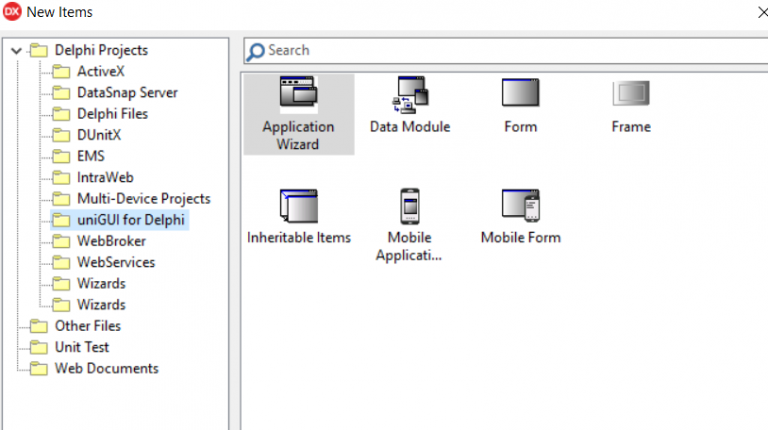
Task: Select the Mobile Application icon
Action: click(409, 206)
